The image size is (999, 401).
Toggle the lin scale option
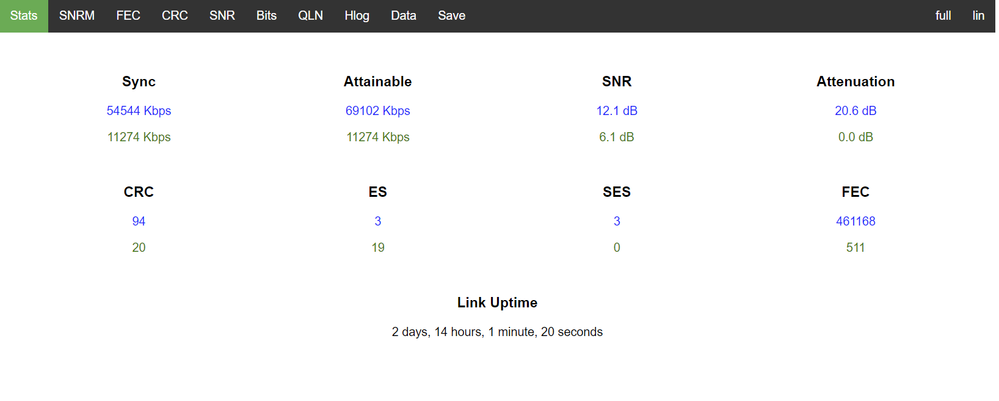point(978,16)
